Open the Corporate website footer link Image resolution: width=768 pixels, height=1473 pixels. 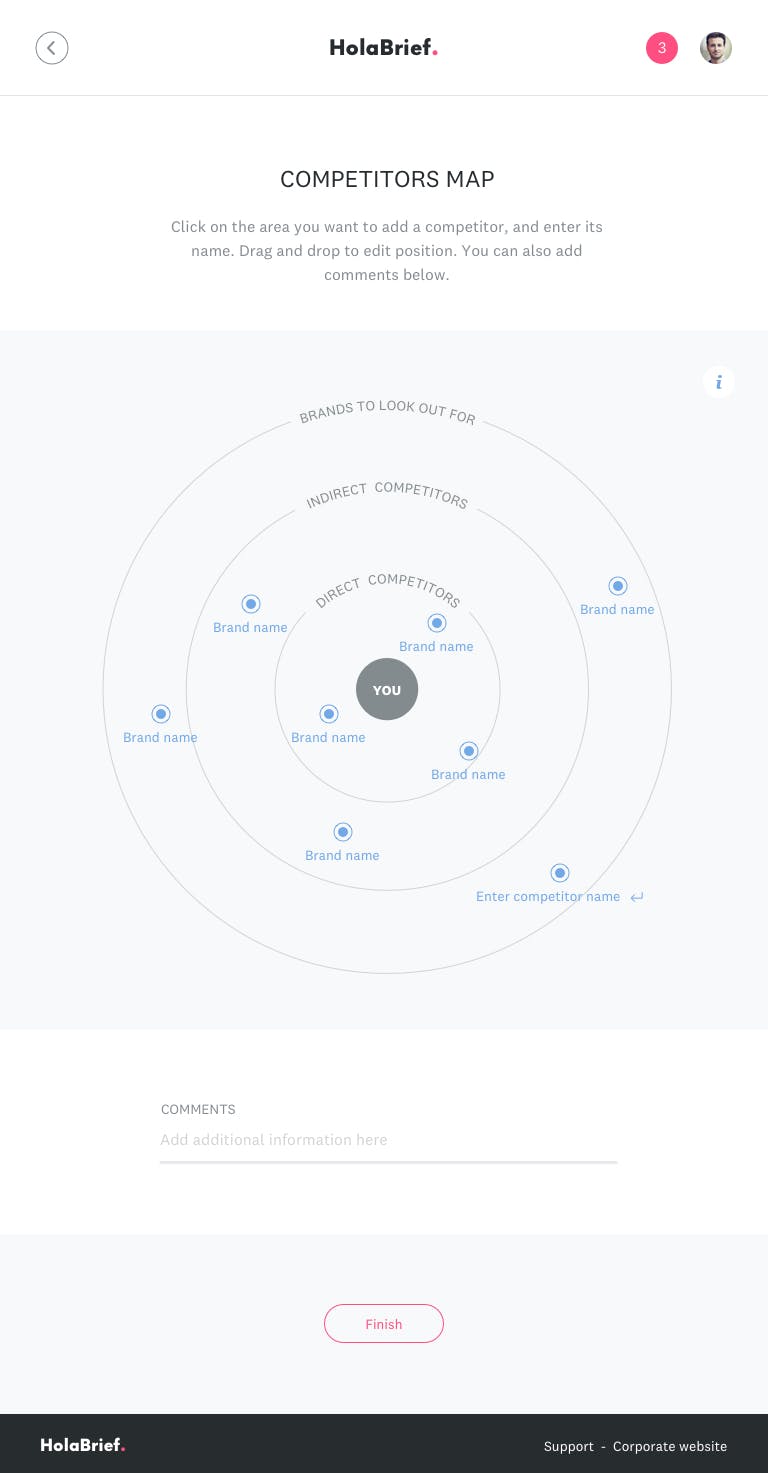(670, 1446)
